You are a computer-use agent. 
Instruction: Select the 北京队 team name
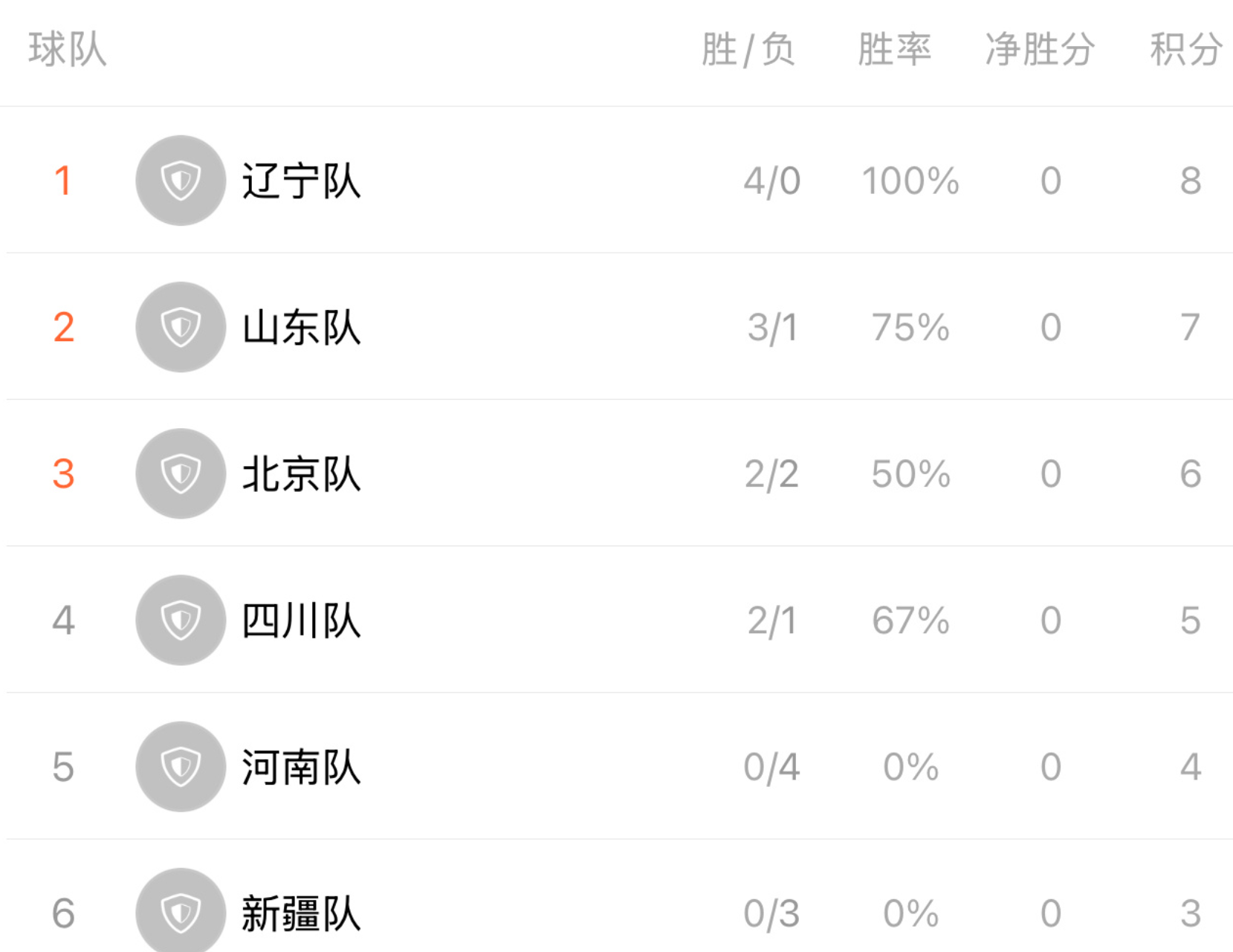(301, 473)
